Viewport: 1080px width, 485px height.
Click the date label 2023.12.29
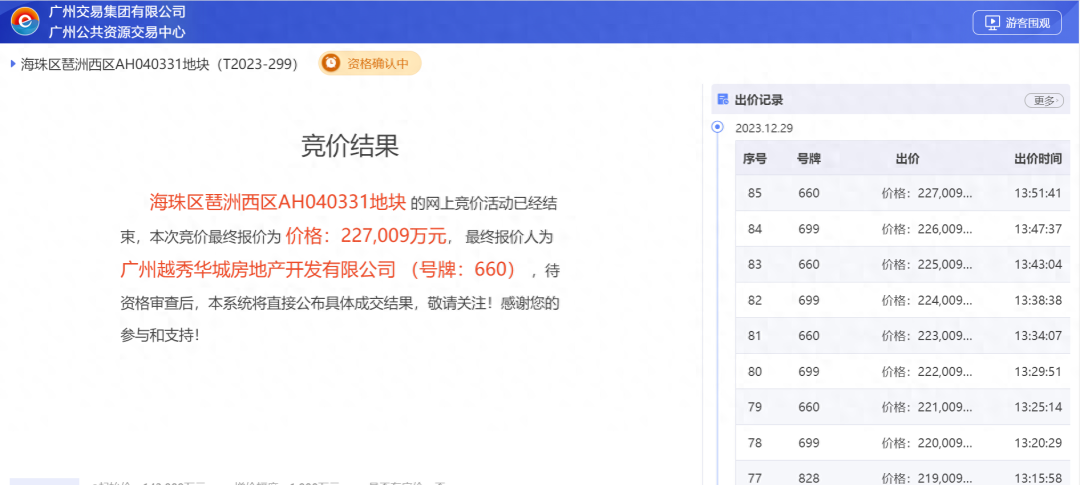click(x=765, y=128)
